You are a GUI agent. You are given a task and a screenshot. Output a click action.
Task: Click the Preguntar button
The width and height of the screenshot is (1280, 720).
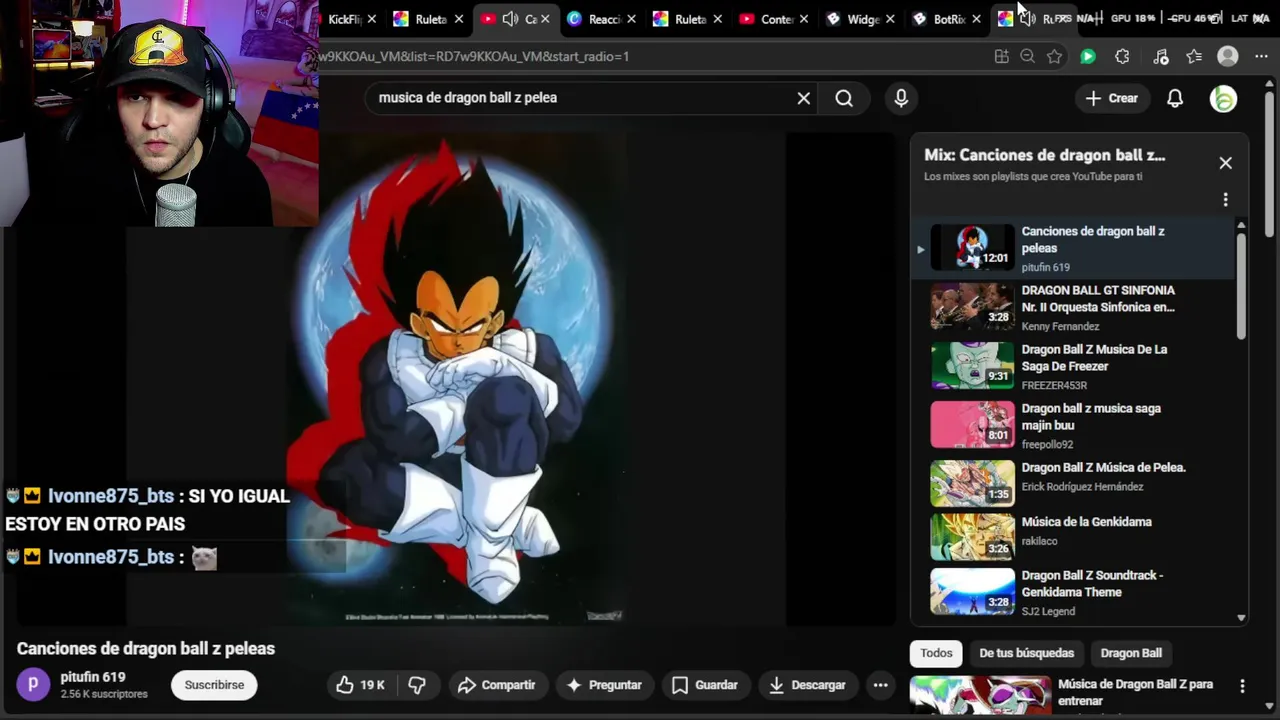tap(603, 685)
